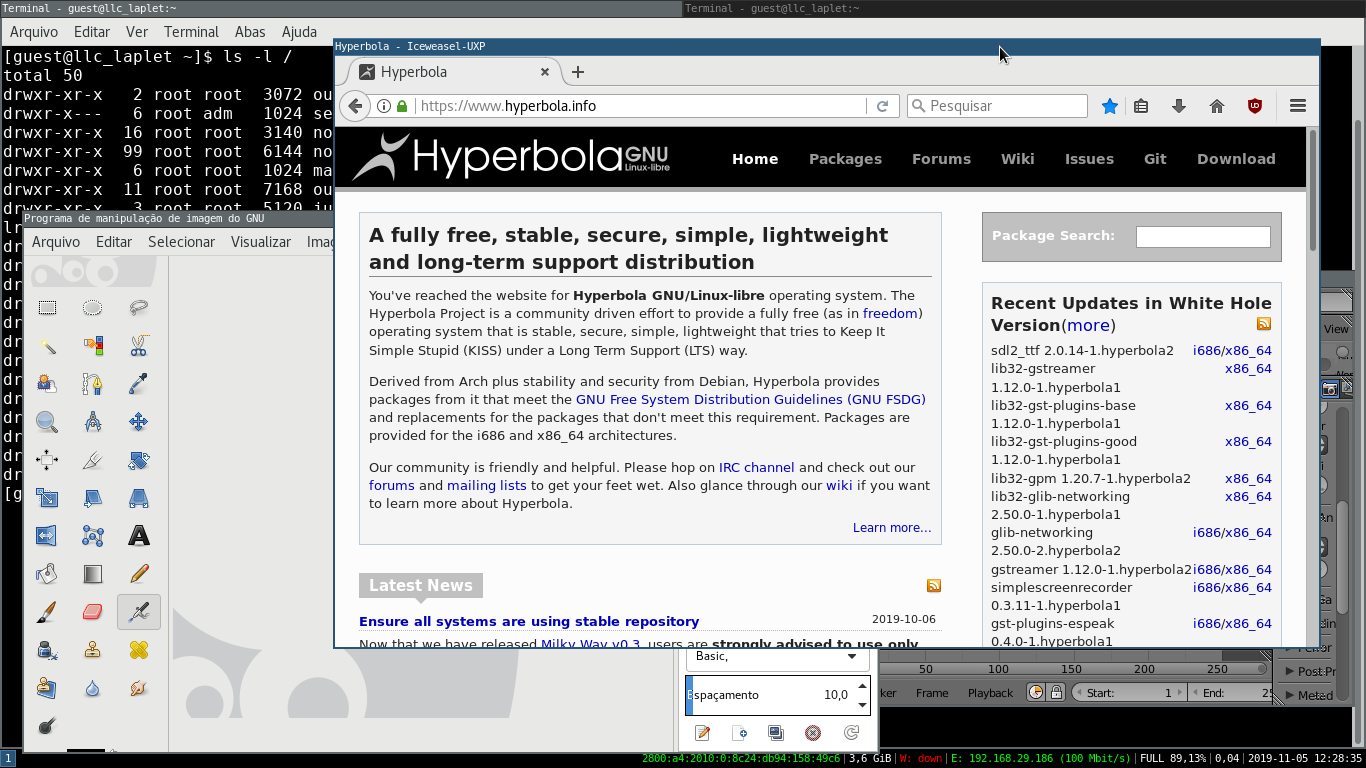Open the IRC channel link
Image resolution: width=1366 pixels, height=768 pixels.
756,467
